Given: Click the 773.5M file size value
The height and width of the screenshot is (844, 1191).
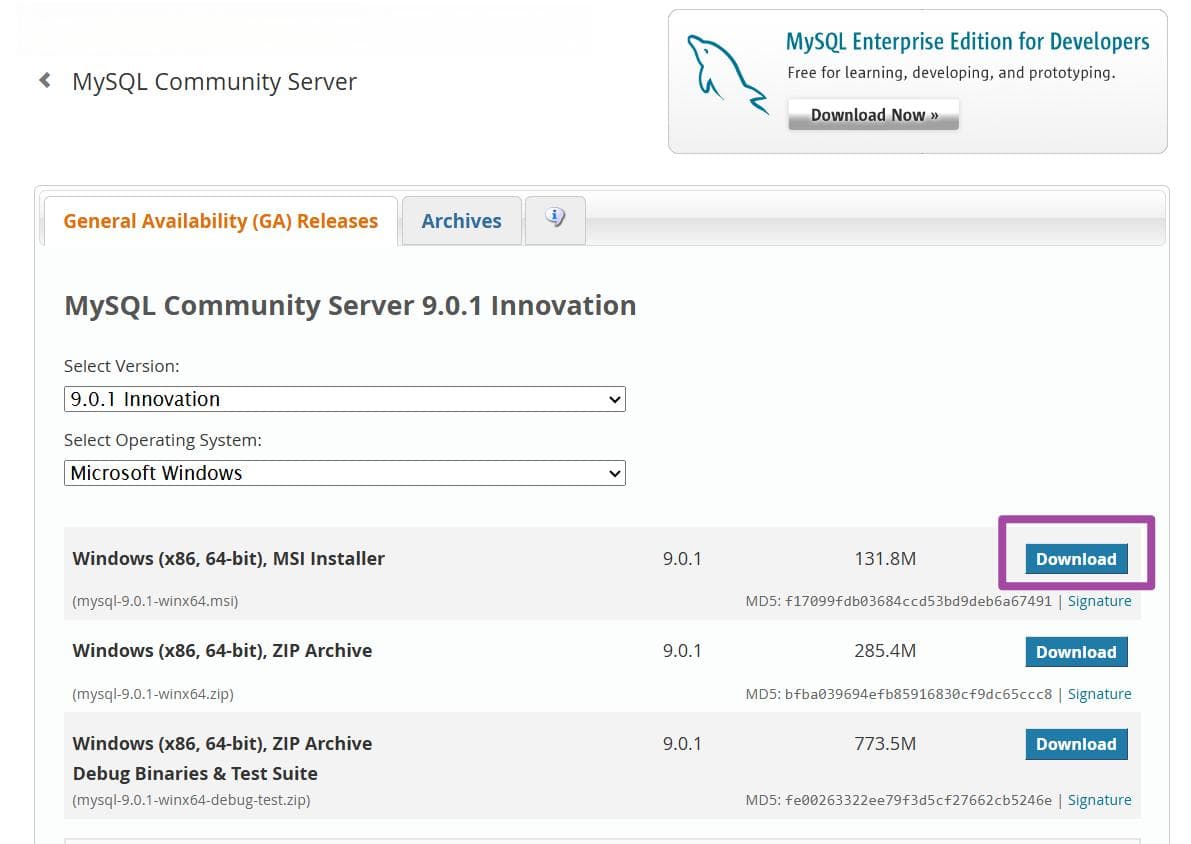Looking at the screenshot, I should [885, 743].
